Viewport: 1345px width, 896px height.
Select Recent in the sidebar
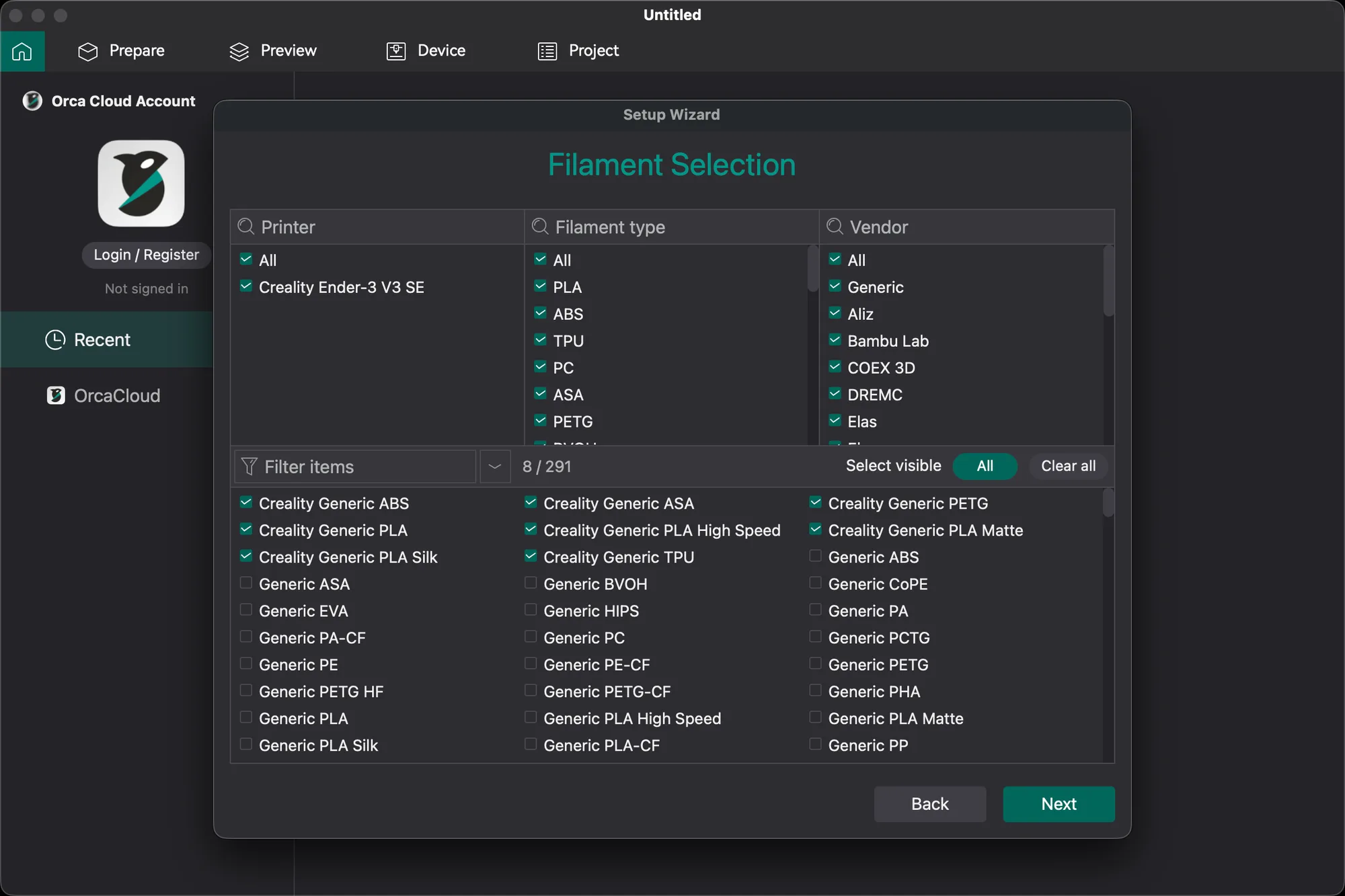(107, 339)
